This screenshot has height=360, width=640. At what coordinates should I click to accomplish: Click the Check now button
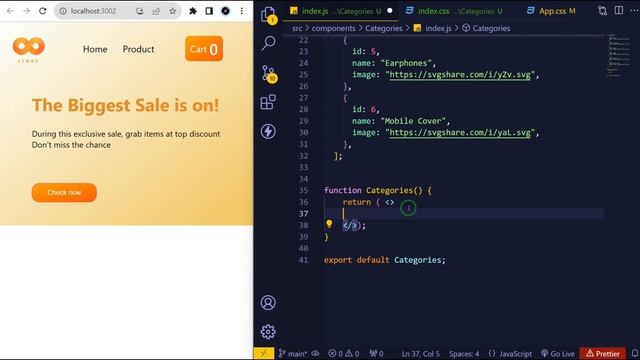(x=64, y=192)
